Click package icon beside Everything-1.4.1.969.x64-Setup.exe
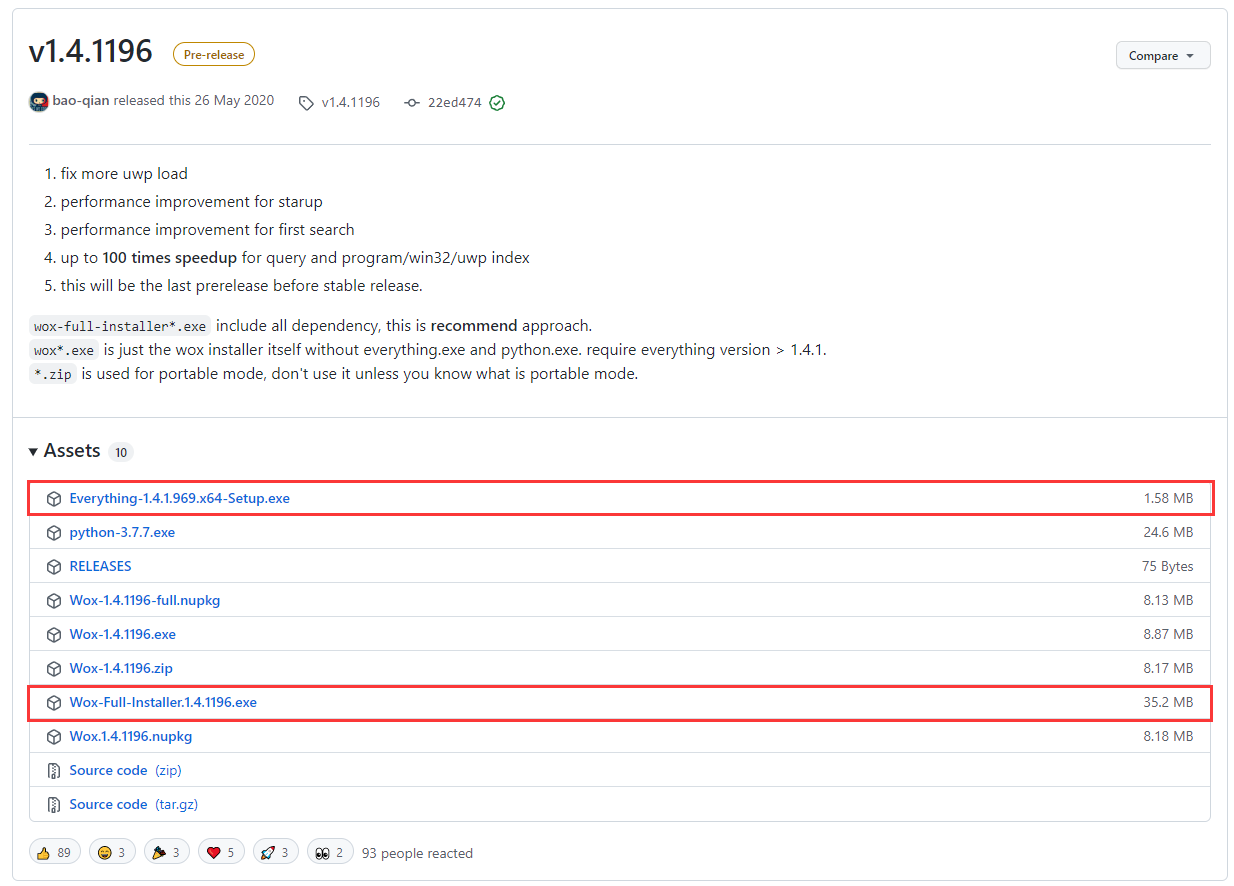Viewport: 1234px width, 886px height. point(54,498)
